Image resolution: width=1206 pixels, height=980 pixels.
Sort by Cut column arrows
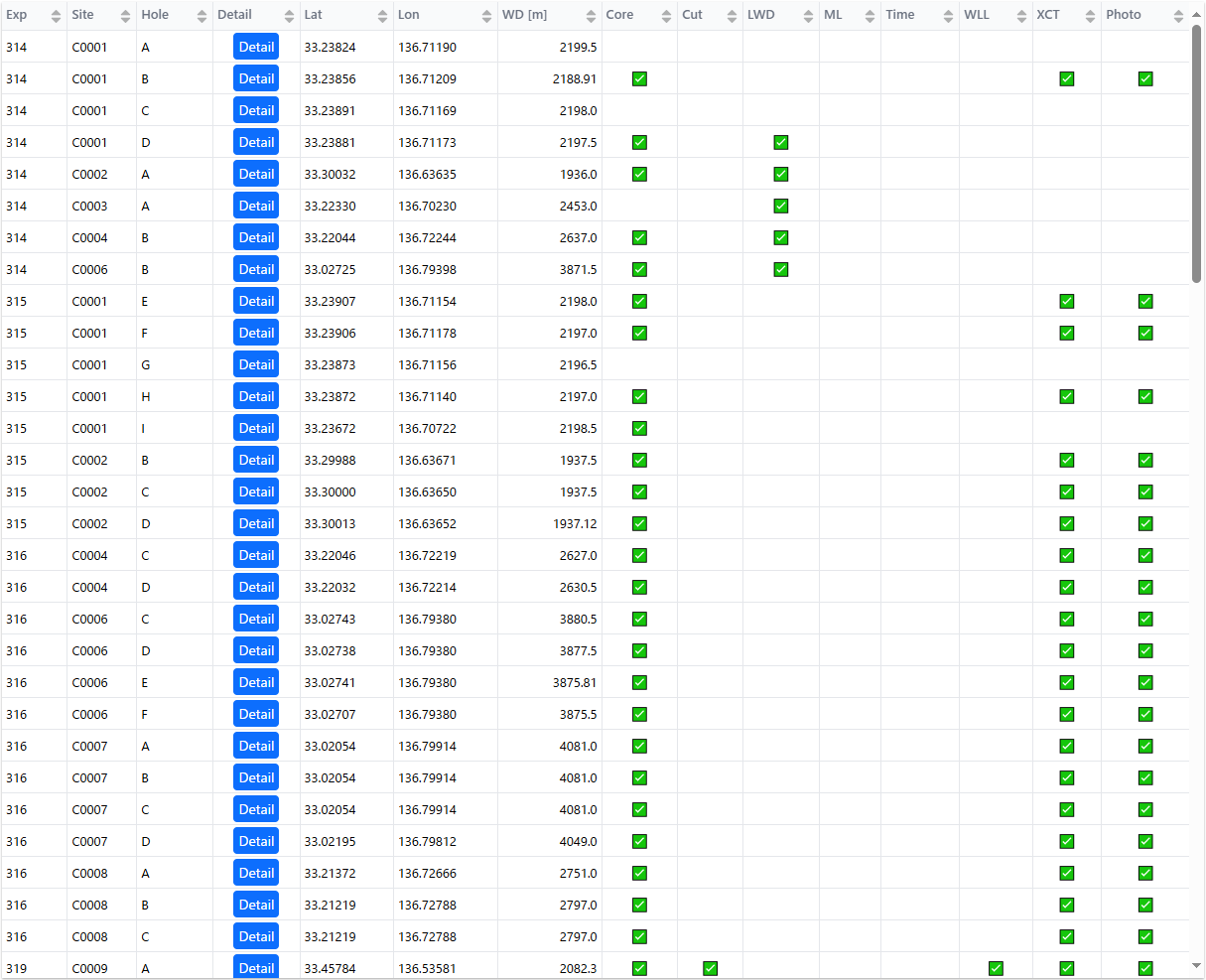[x=732, y=16]
